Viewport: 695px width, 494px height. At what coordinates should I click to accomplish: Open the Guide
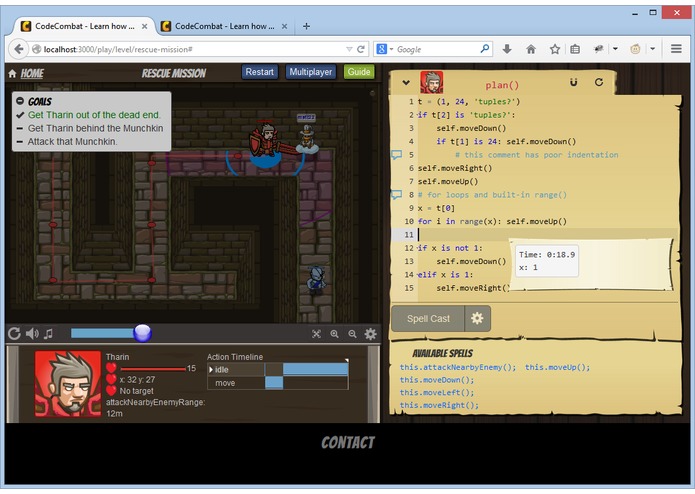359,72
